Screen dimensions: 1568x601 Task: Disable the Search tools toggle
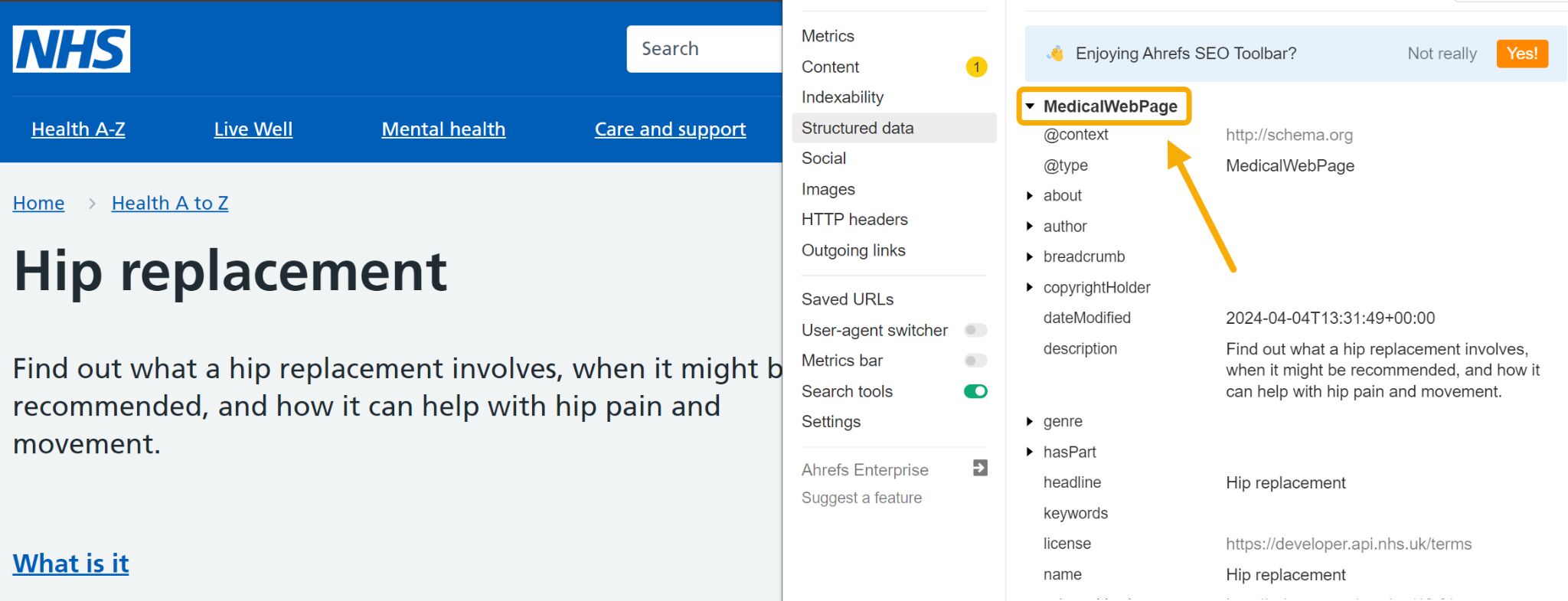975,391
